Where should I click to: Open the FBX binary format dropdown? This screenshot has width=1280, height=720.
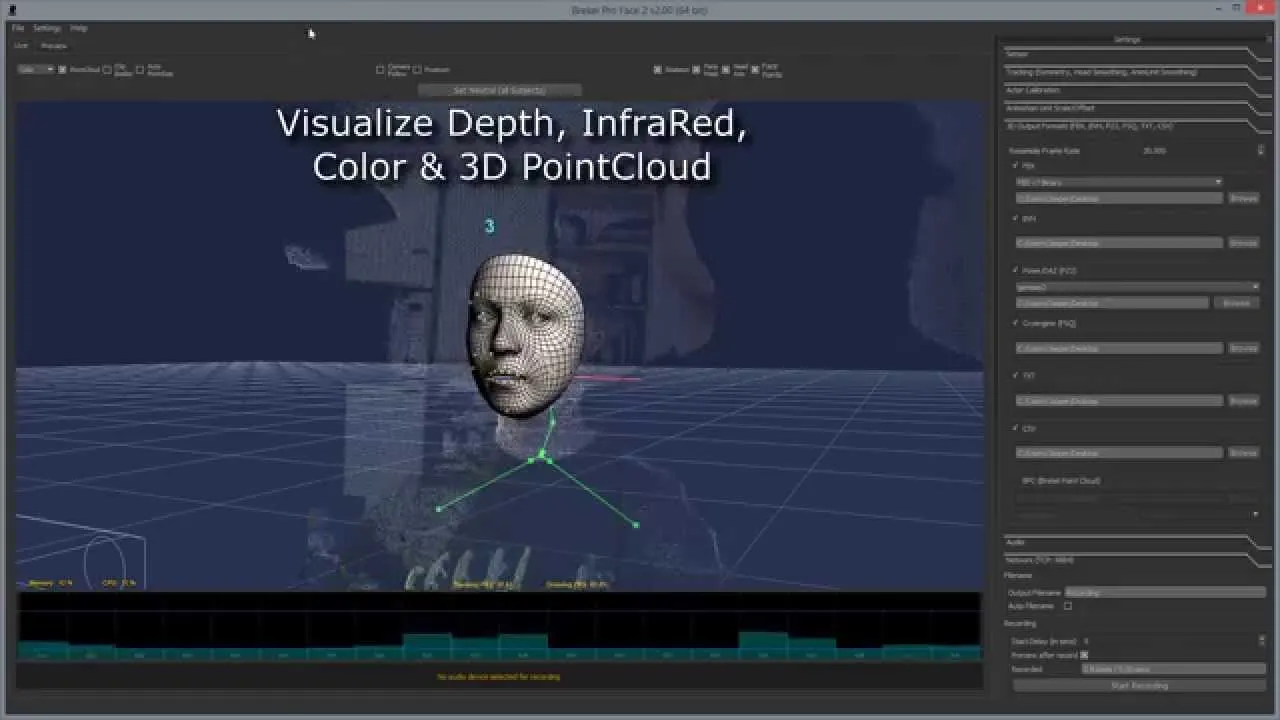(x=1119, y=182)
